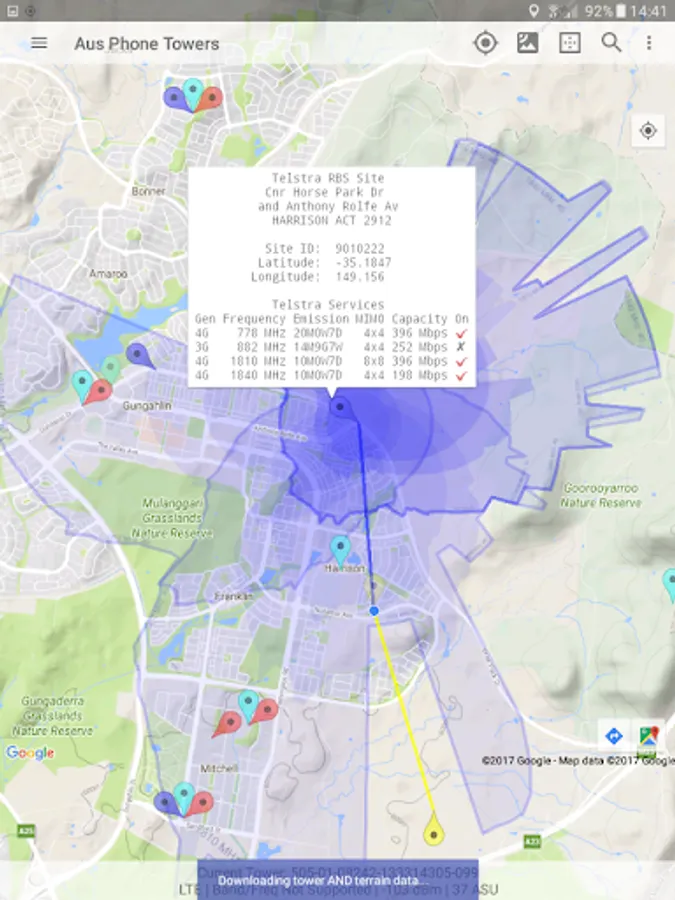Tap the blue directions arrow icon
This screenshot has width=675, height=900.
pos(614,736)
